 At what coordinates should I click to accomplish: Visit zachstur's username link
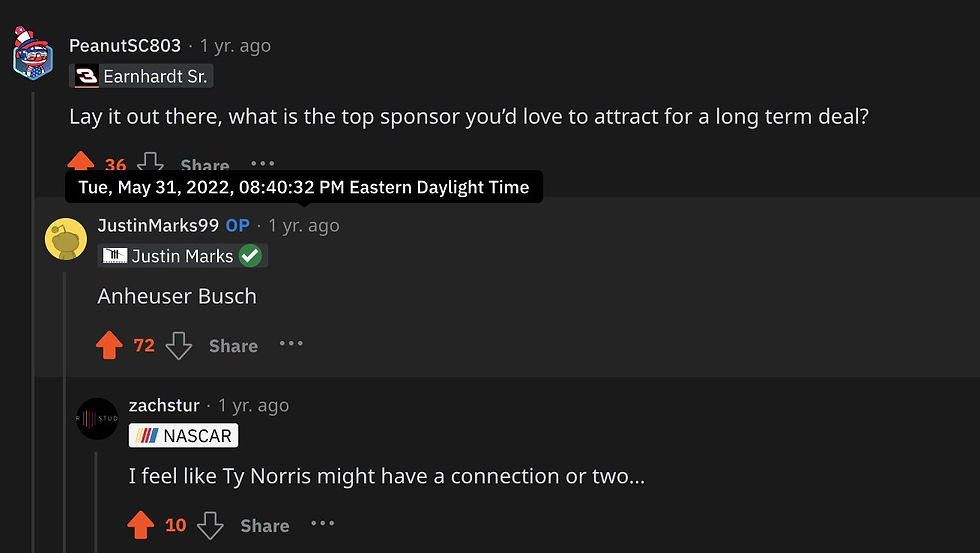pyautogui.click(x=164, y=406)
